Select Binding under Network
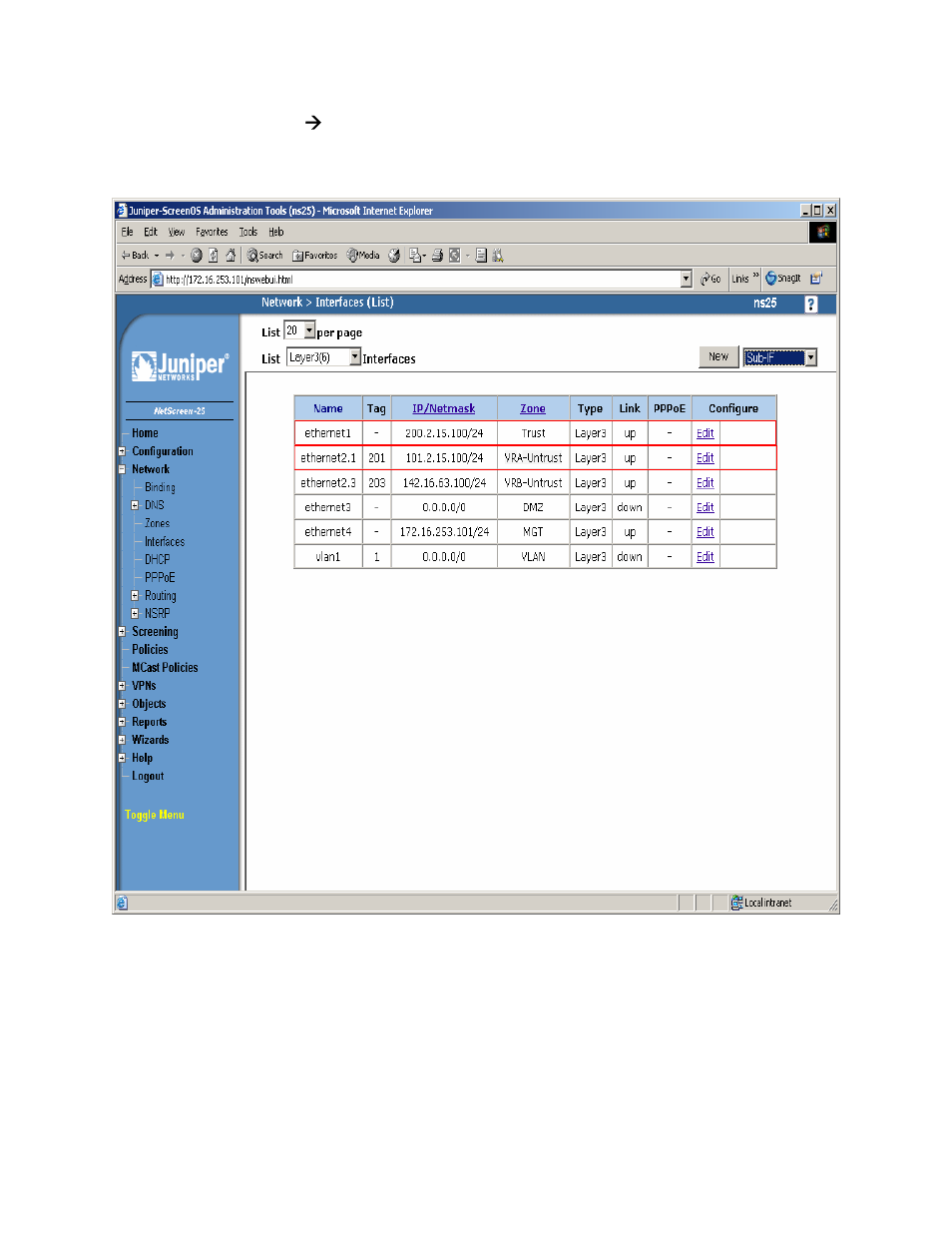The width and height of the screenshot is (952, 1233). 160,487
